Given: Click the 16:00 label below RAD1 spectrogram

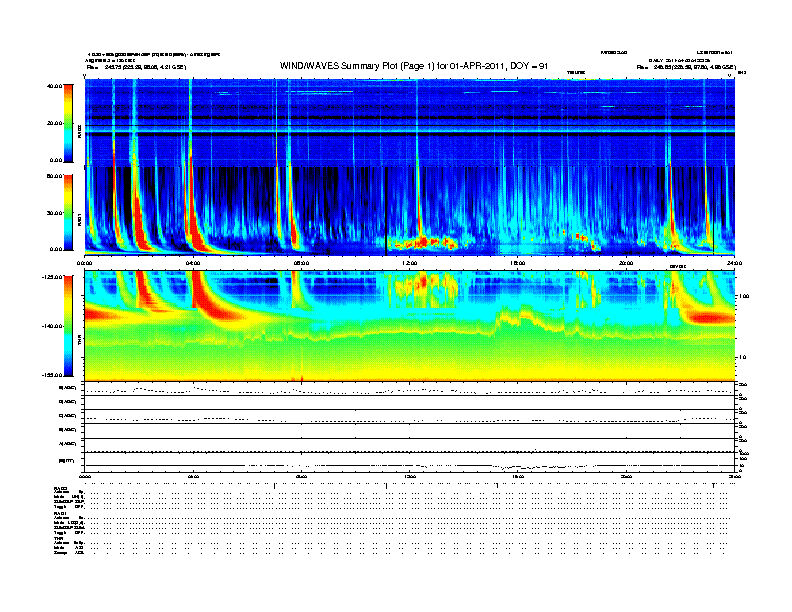Looking at the screenshot, I should 518,263.
